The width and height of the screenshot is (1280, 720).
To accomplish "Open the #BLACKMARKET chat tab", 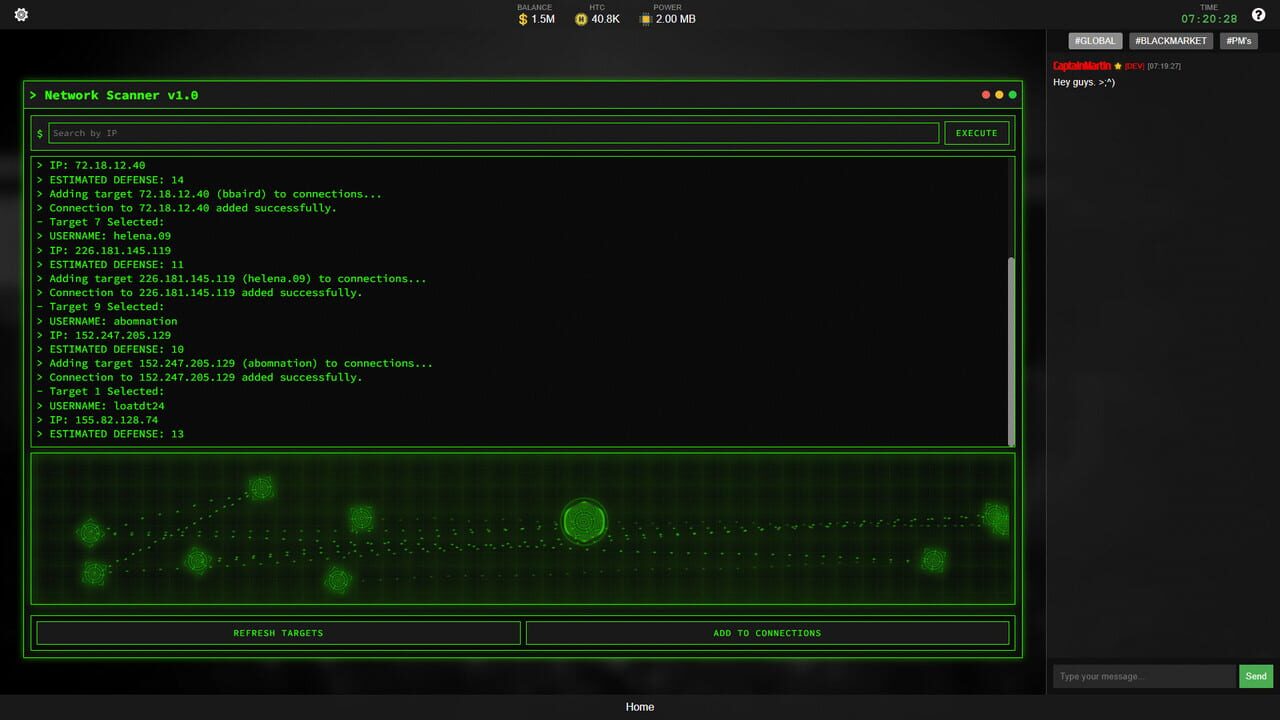I will (1171, 41).
